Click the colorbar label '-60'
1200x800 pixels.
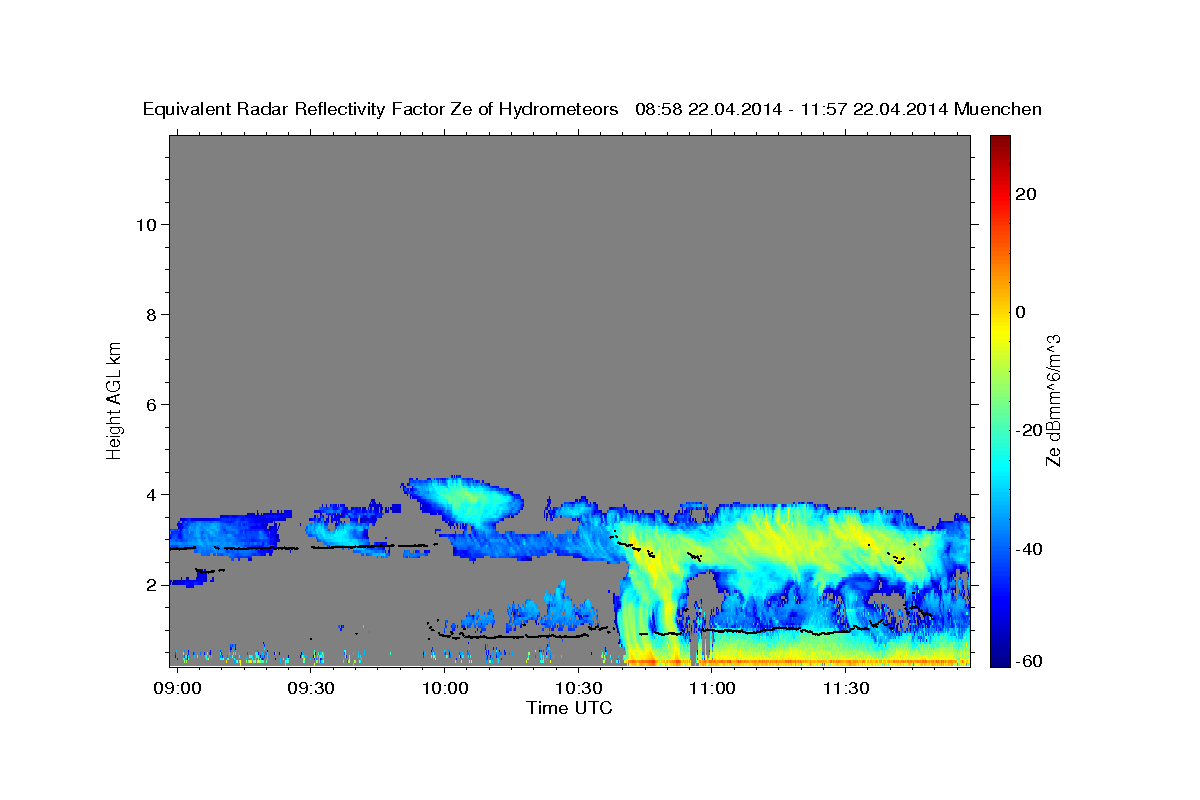(x=1029, y=661)
